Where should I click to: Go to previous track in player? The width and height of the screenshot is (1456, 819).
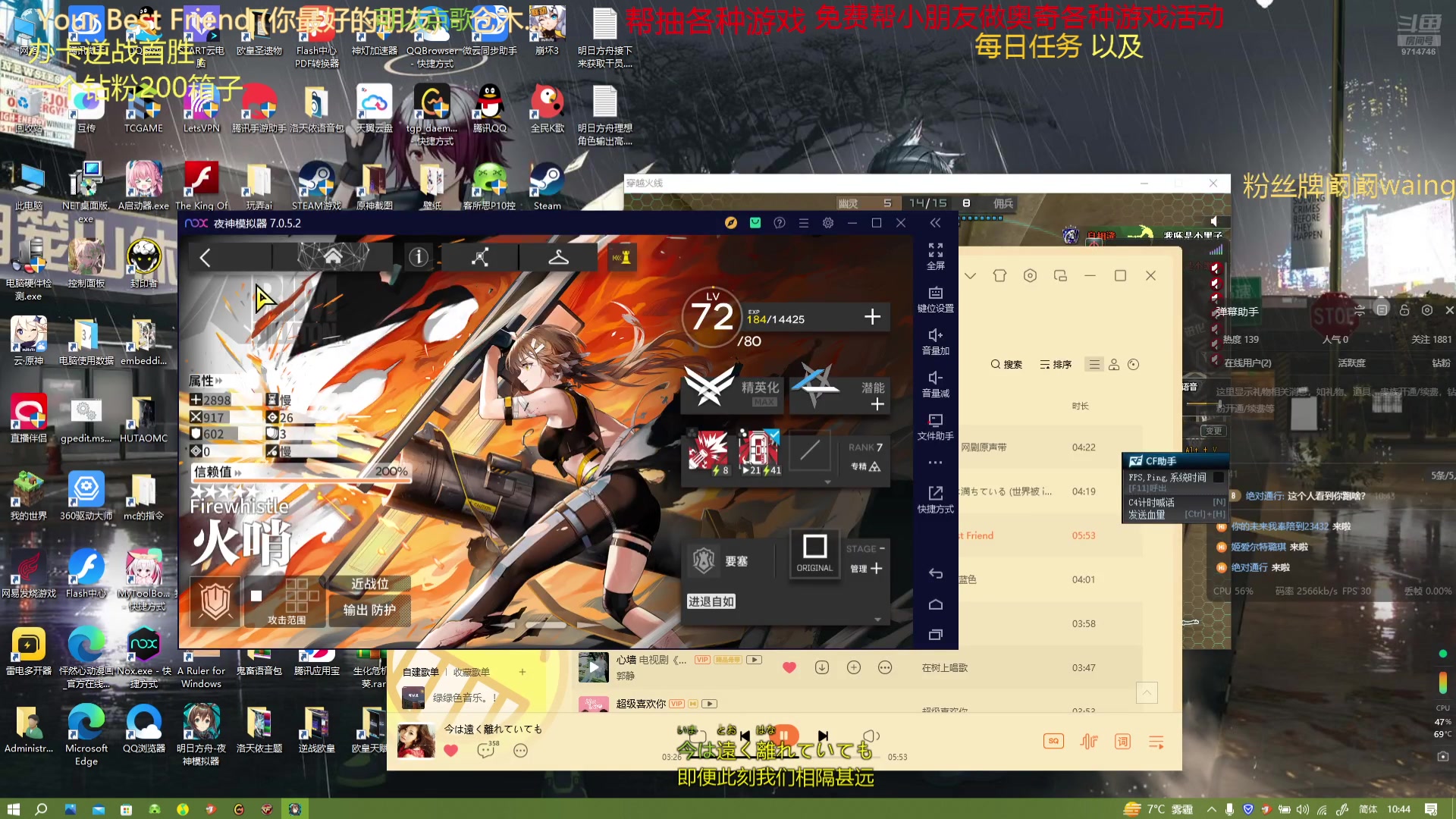pyautogui.click(x=745, y=736)
